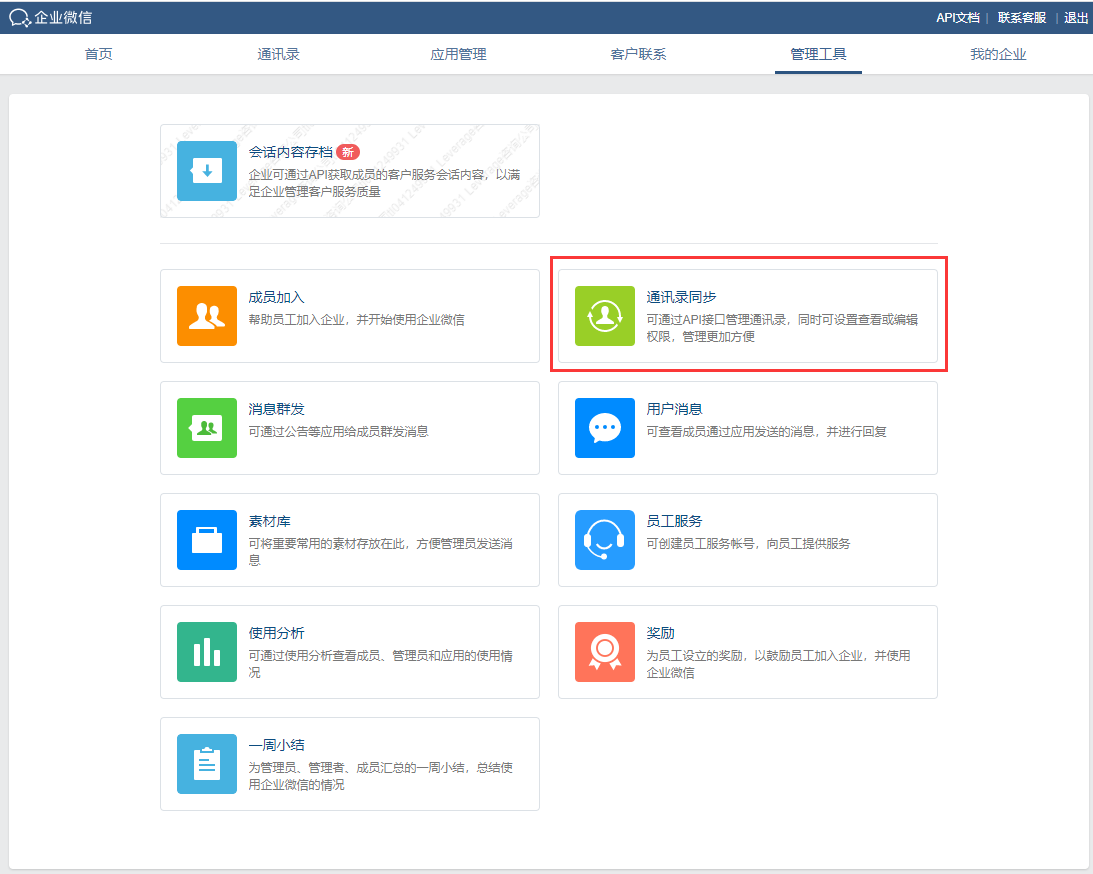Click the red 奖励 award ribbon icon
Viewport: 1093px width, 874px height.
pos(605,652)
